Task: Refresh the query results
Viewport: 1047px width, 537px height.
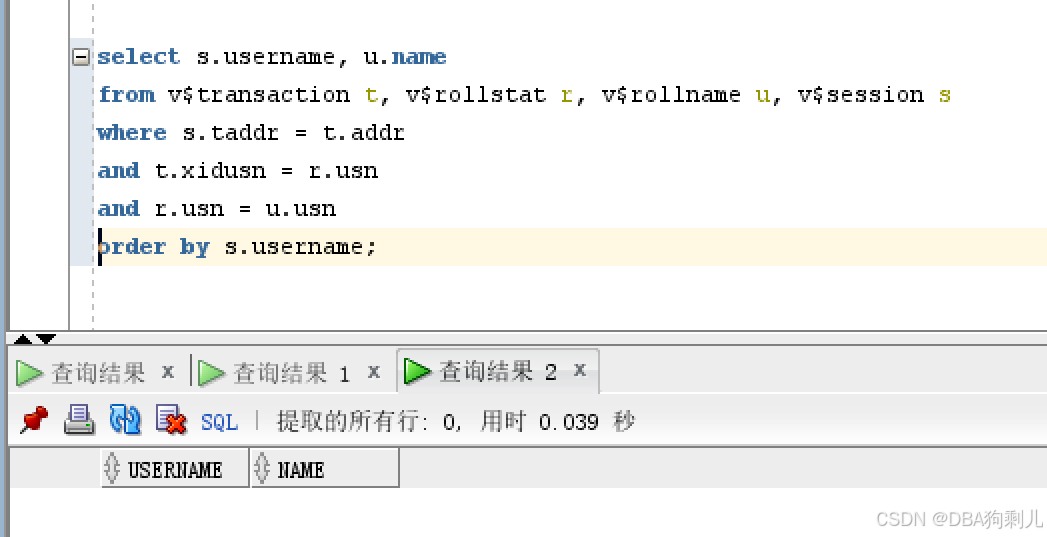Action: point(125,420)
